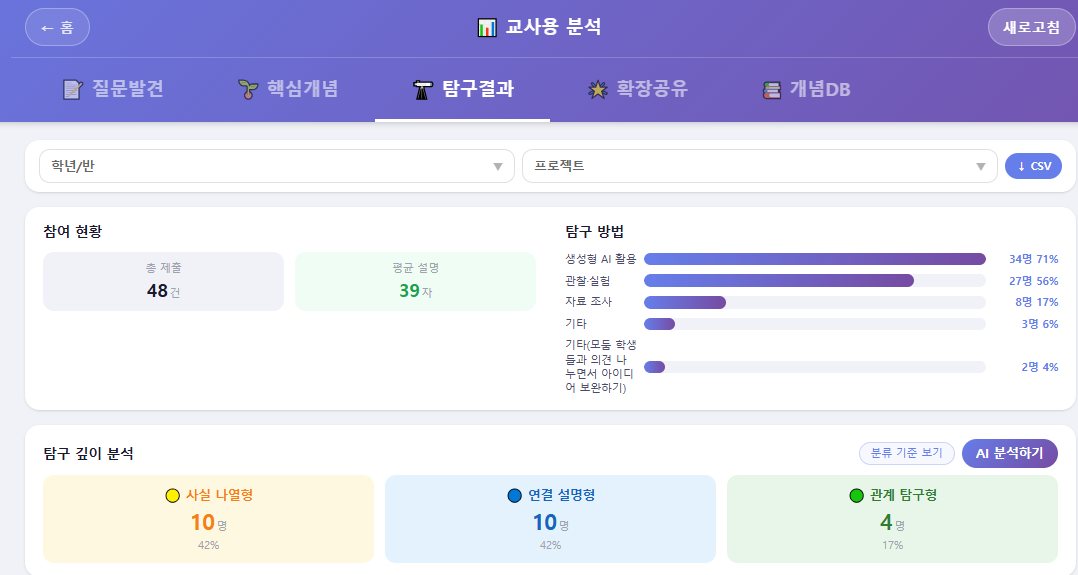Click the 탐구 깊이 분석 heading
Image resolution: width=1078 pixels, height=575 pixels.
point(88,453)
